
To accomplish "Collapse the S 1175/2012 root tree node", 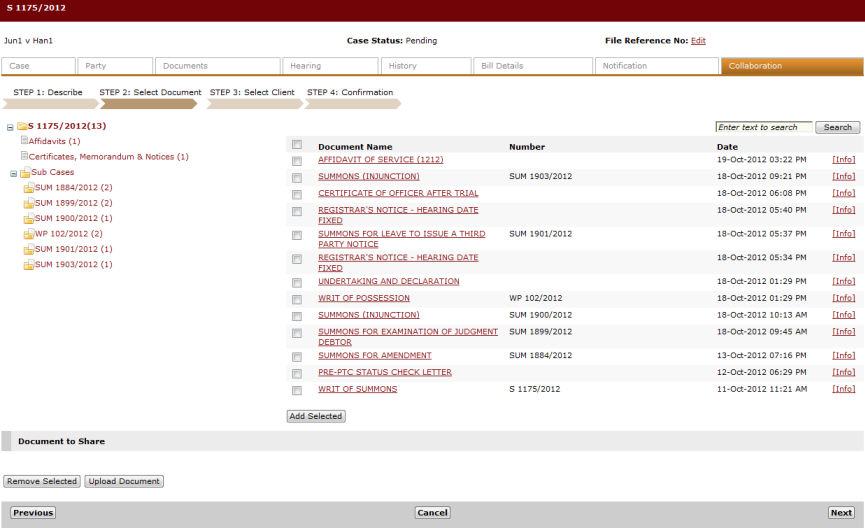I will pyautogui.click(x=9, y=127).
